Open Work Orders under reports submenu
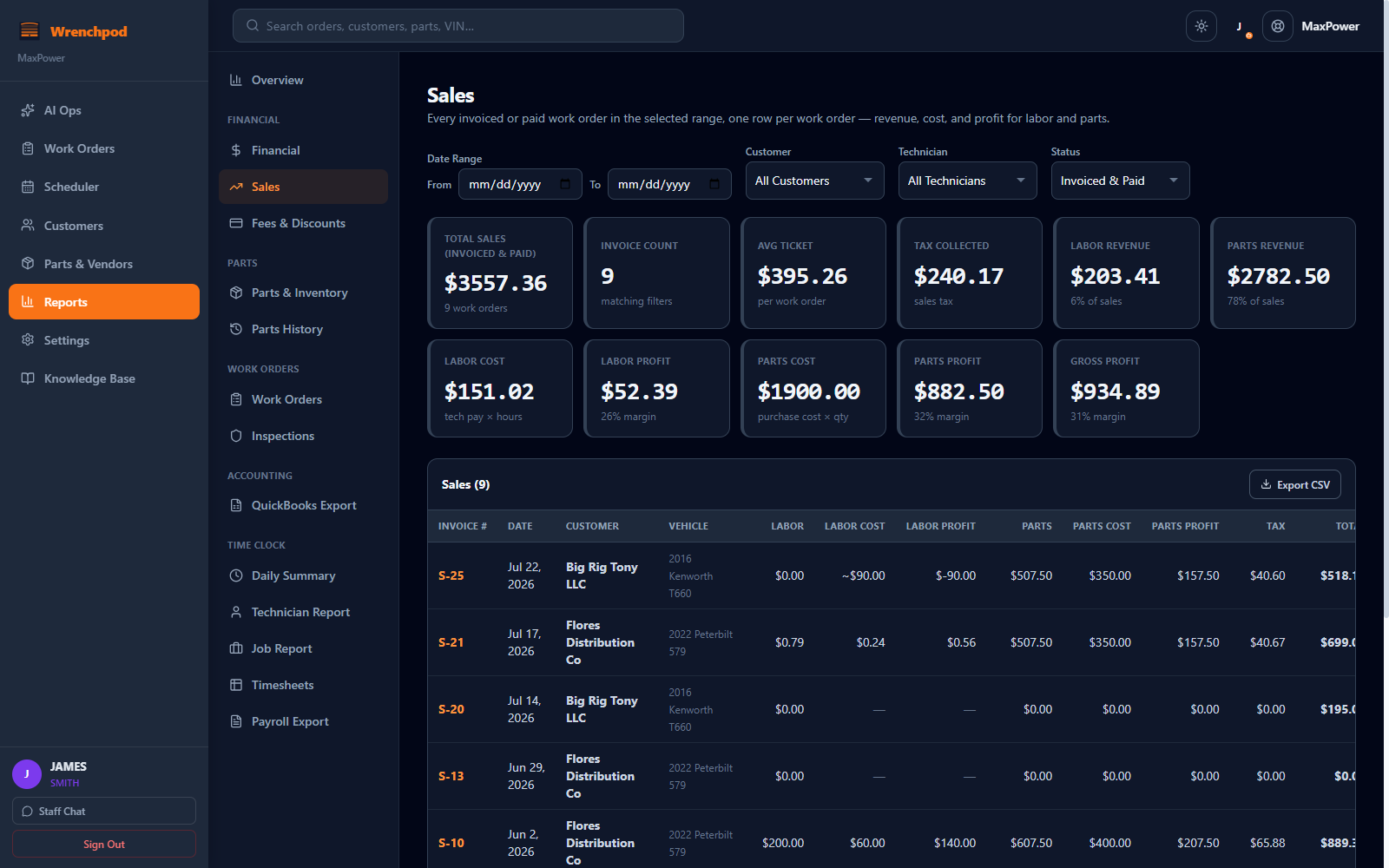1389x868 pixels. (303, 399)
